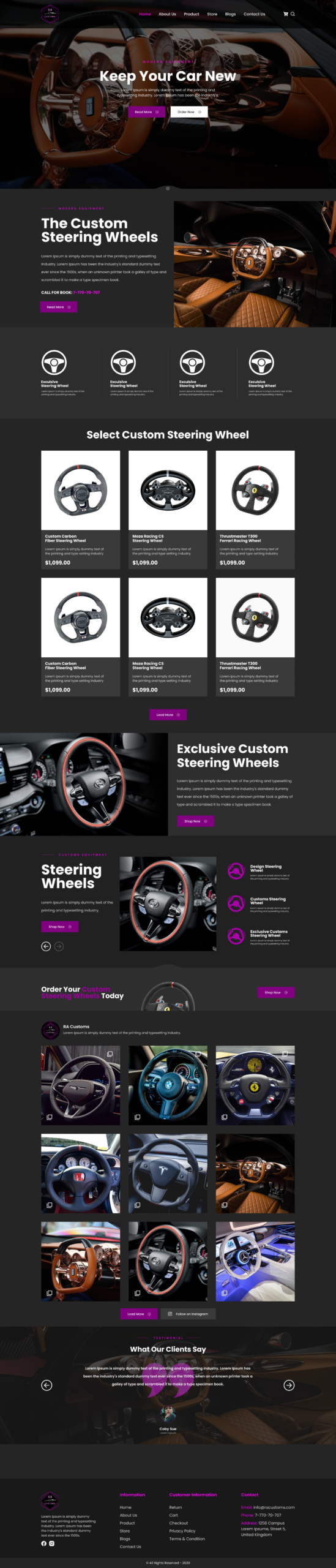Go to previous testimonial with left arrow
Image resolution: width=336 pixels, height=1568 pixels.
pos(47,1385)
